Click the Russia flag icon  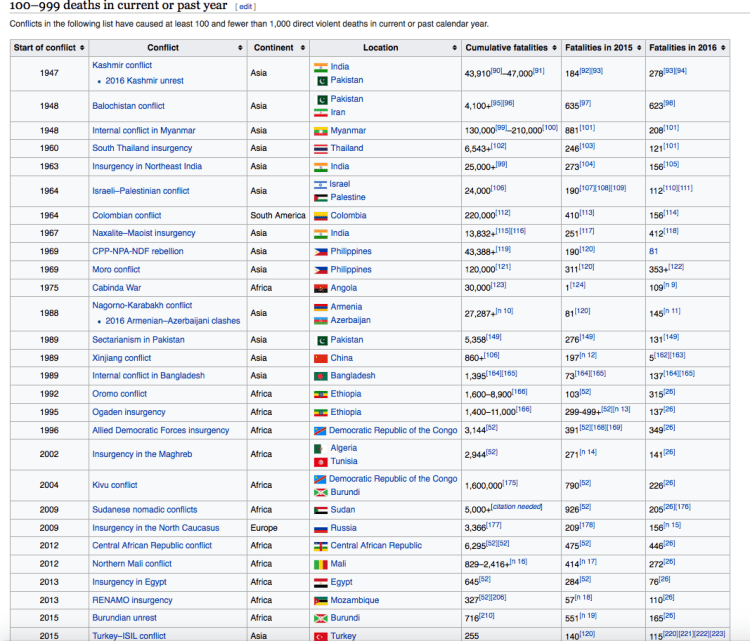(321, 527)
